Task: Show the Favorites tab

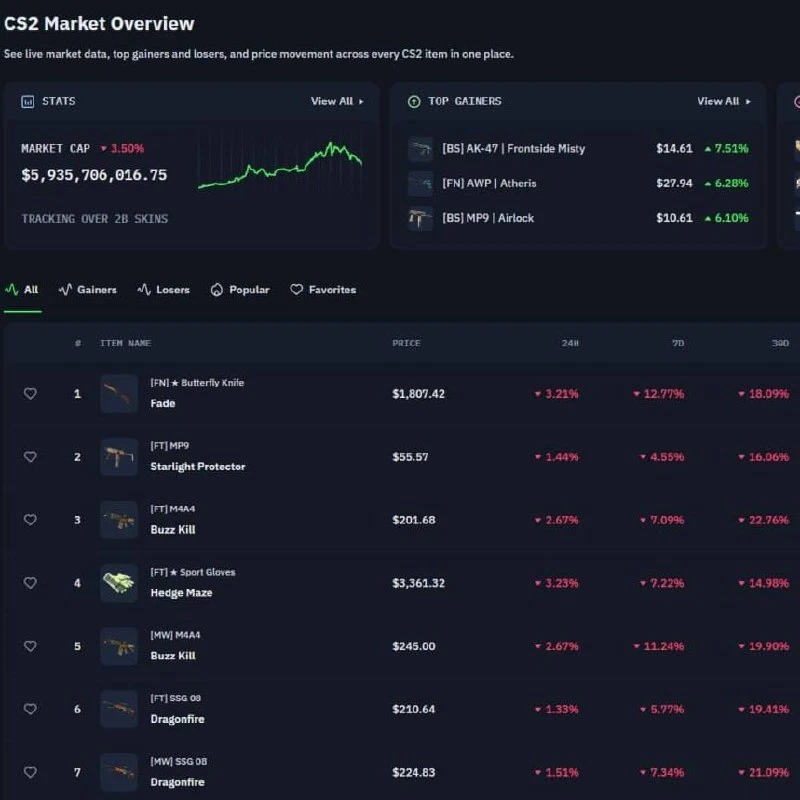Action: [x=323, y=290]
